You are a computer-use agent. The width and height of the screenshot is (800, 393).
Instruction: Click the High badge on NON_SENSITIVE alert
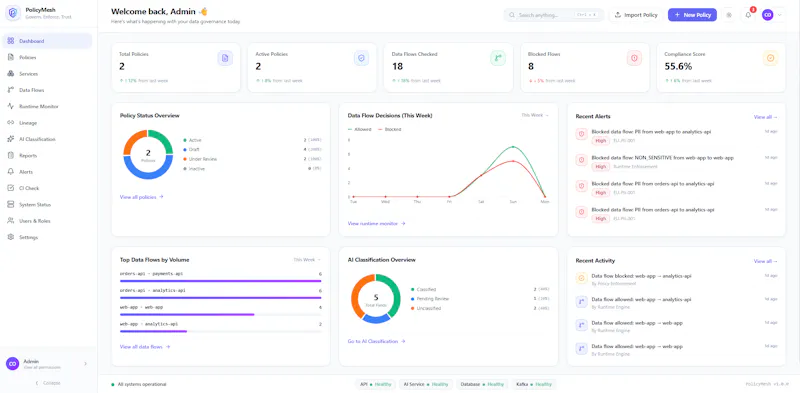click(x=601, y=166)
